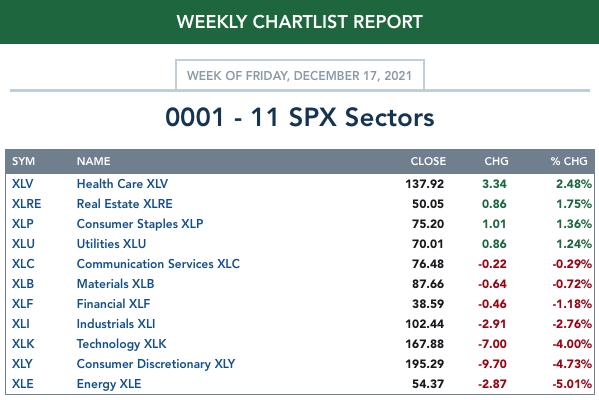Click the CHG column header
Image resolution: width=599 pixels, height=400 pixels.
pos(496,161)
